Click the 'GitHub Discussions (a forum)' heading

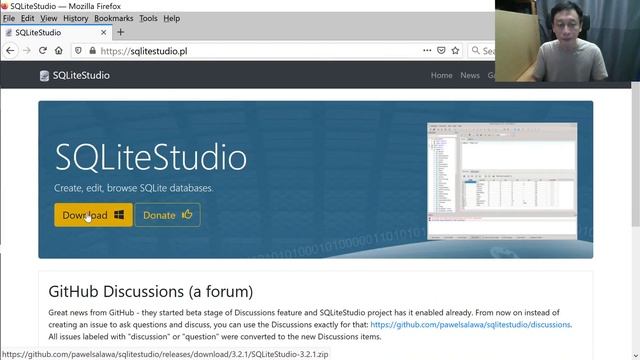pyautogui.click(x=151, y=291)
